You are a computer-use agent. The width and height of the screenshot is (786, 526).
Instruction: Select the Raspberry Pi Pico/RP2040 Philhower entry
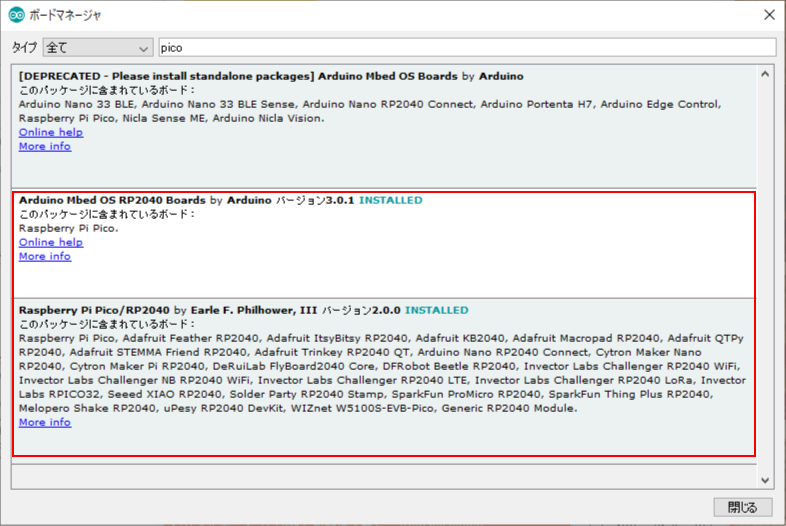384,377
